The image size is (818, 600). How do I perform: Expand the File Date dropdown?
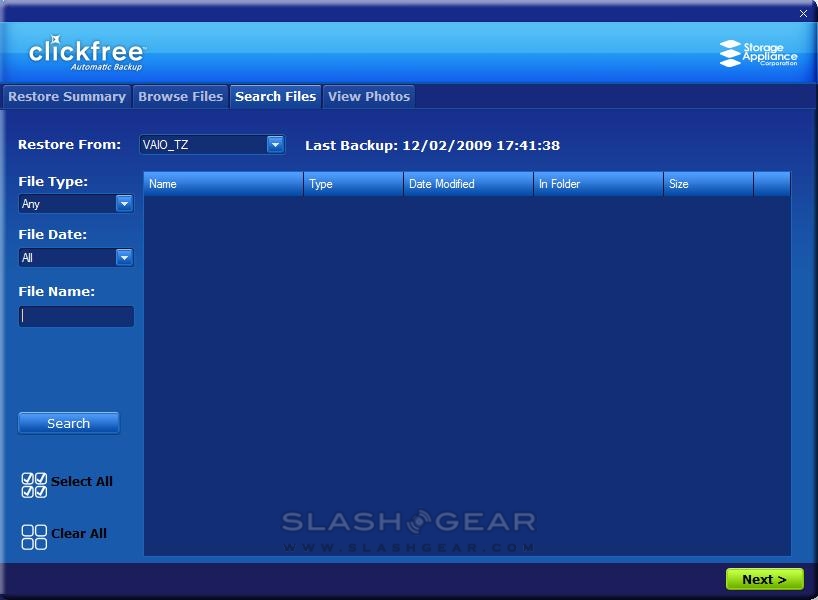124,258
